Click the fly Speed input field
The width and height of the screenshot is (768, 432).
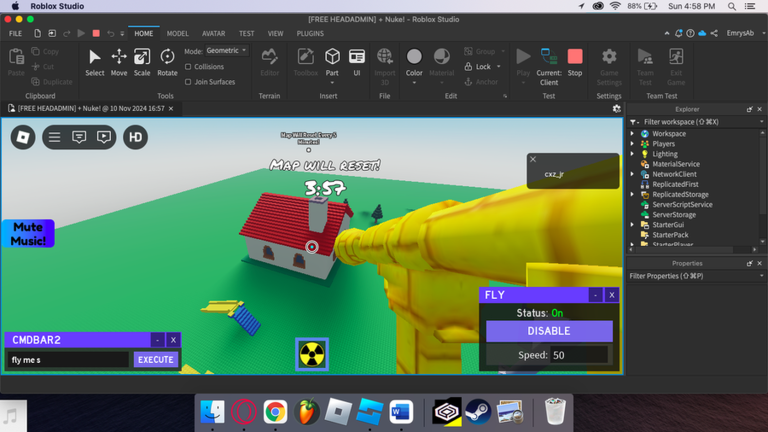(579, 355)
